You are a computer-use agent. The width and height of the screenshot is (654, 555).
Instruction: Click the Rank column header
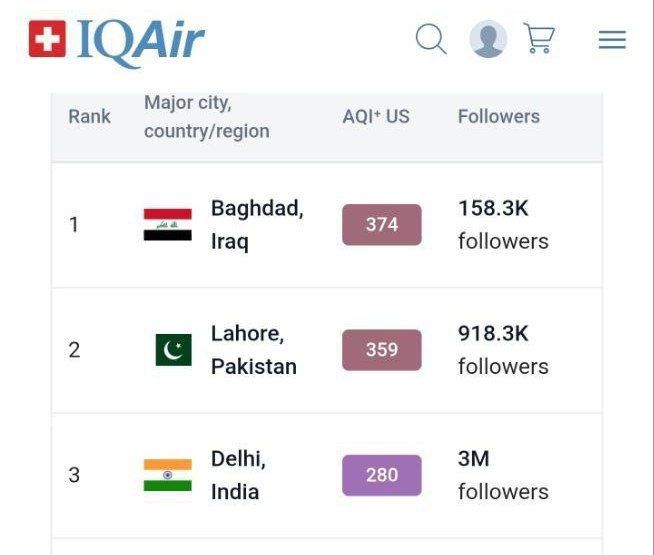(89, 117)
